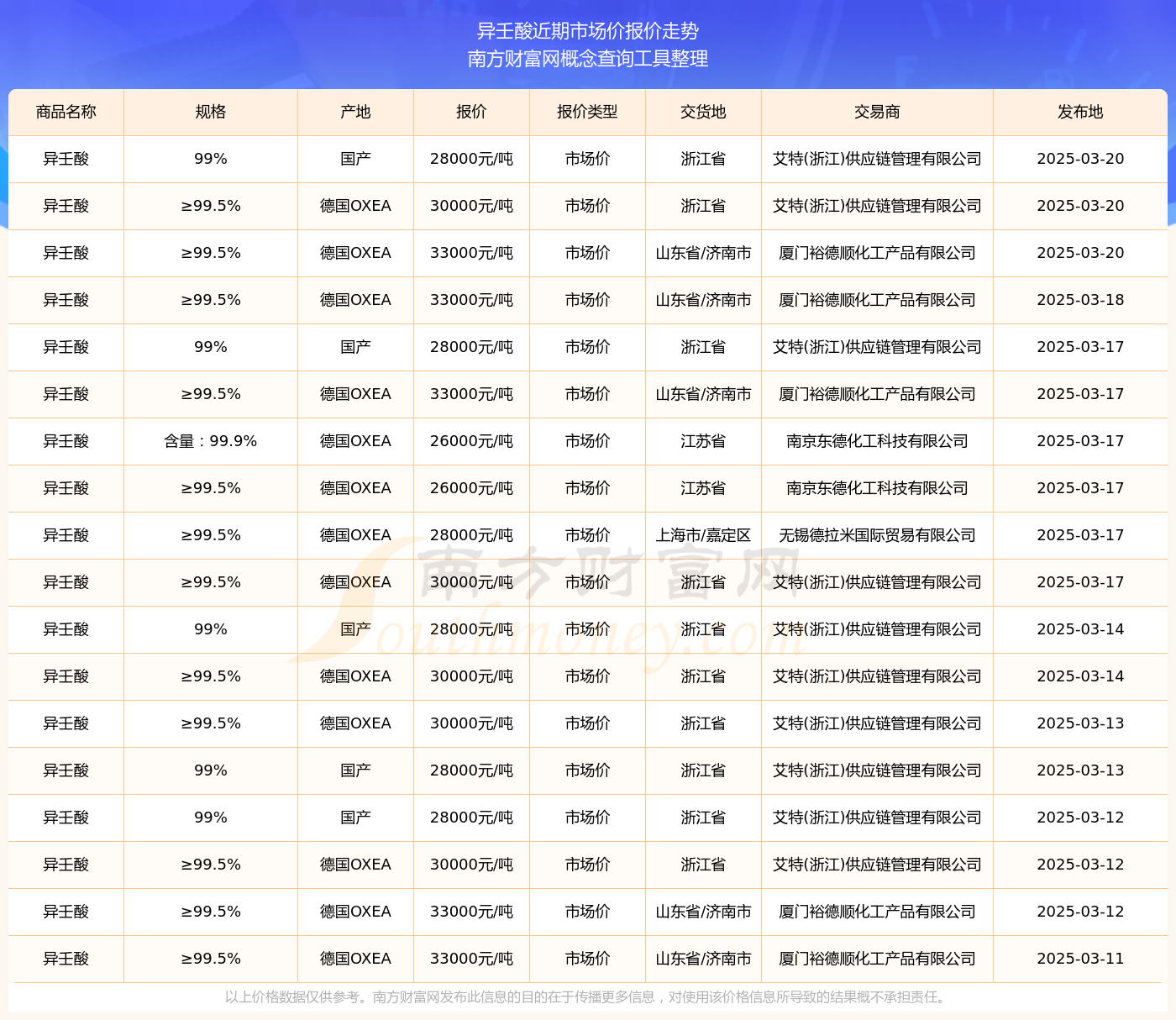Screen dimensions: 1176x1020
Task: Click 30000元/吨 price in the 2025-03-17 row
Action: tap(471, 582)
